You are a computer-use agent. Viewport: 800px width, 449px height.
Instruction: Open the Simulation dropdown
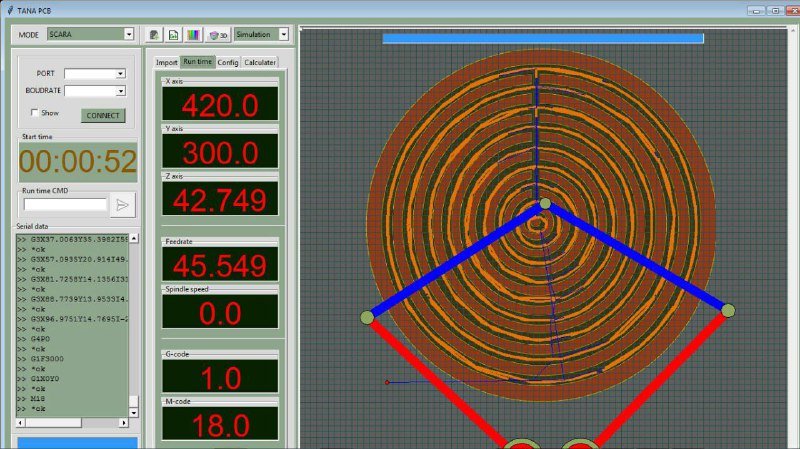point(284,34)
